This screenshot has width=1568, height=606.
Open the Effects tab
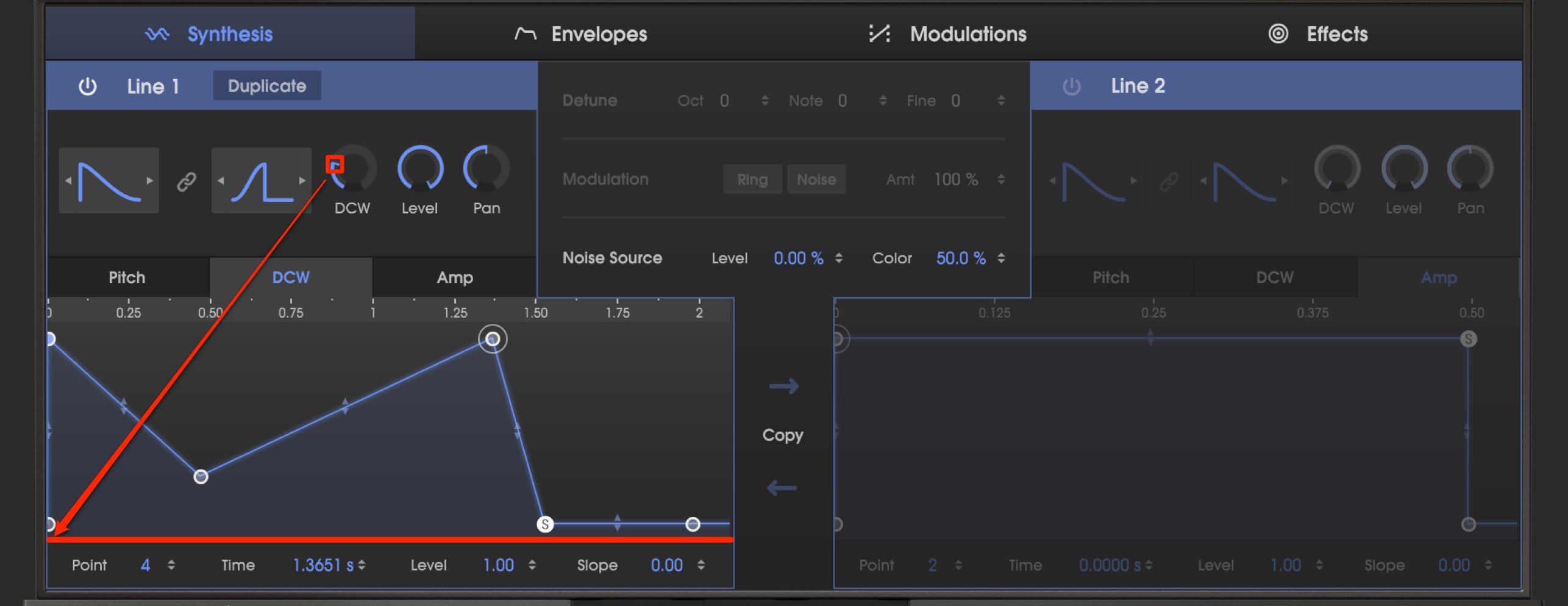tap(1318, 34)
